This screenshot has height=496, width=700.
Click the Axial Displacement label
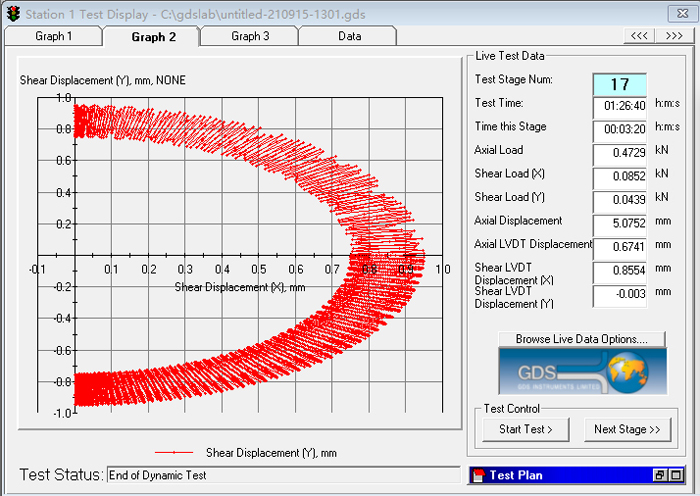pos(518,221)
